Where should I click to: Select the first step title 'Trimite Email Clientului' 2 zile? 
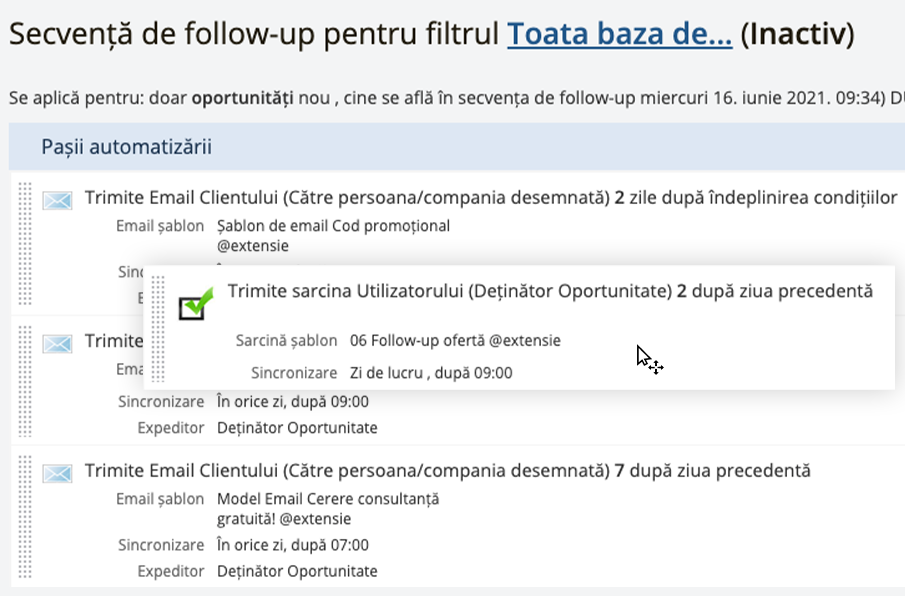tap(491, 197)
